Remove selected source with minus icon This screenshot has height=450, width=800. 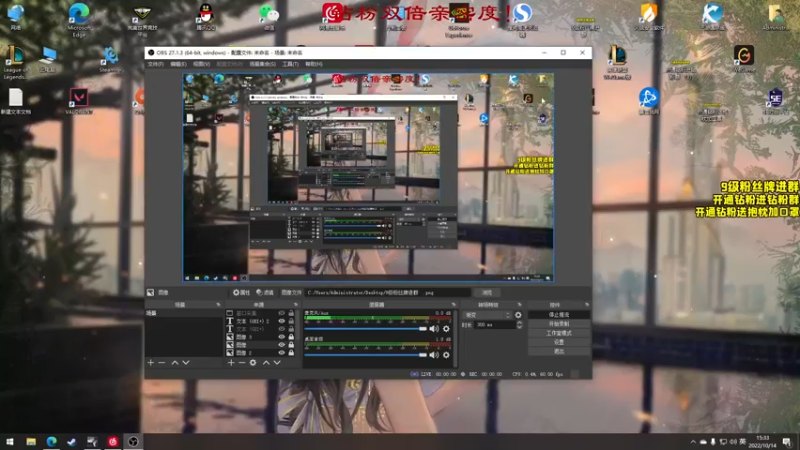[x=242, y=362]
